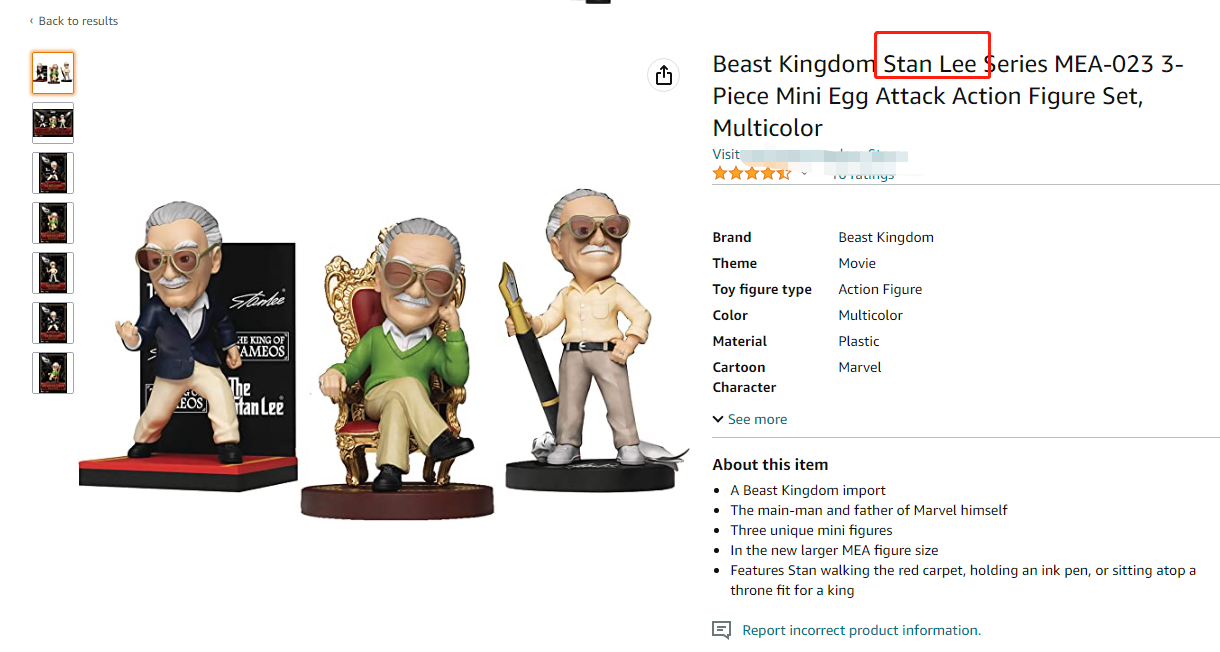Click the main Stan Lee figures product image
Screen dimensions: 1220x652
click(384, 355)
